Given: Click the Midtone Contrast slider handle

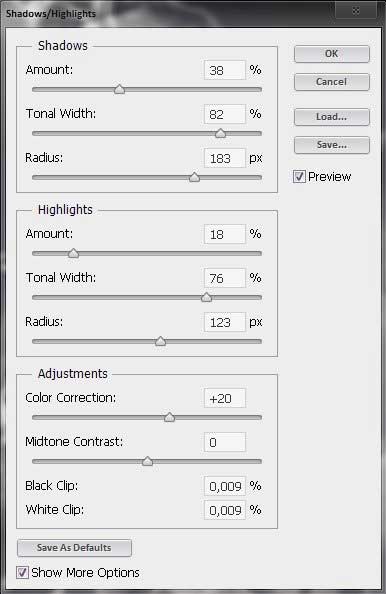Looking at the screenshot, I should pyautogui.click(x=147, y=461).
